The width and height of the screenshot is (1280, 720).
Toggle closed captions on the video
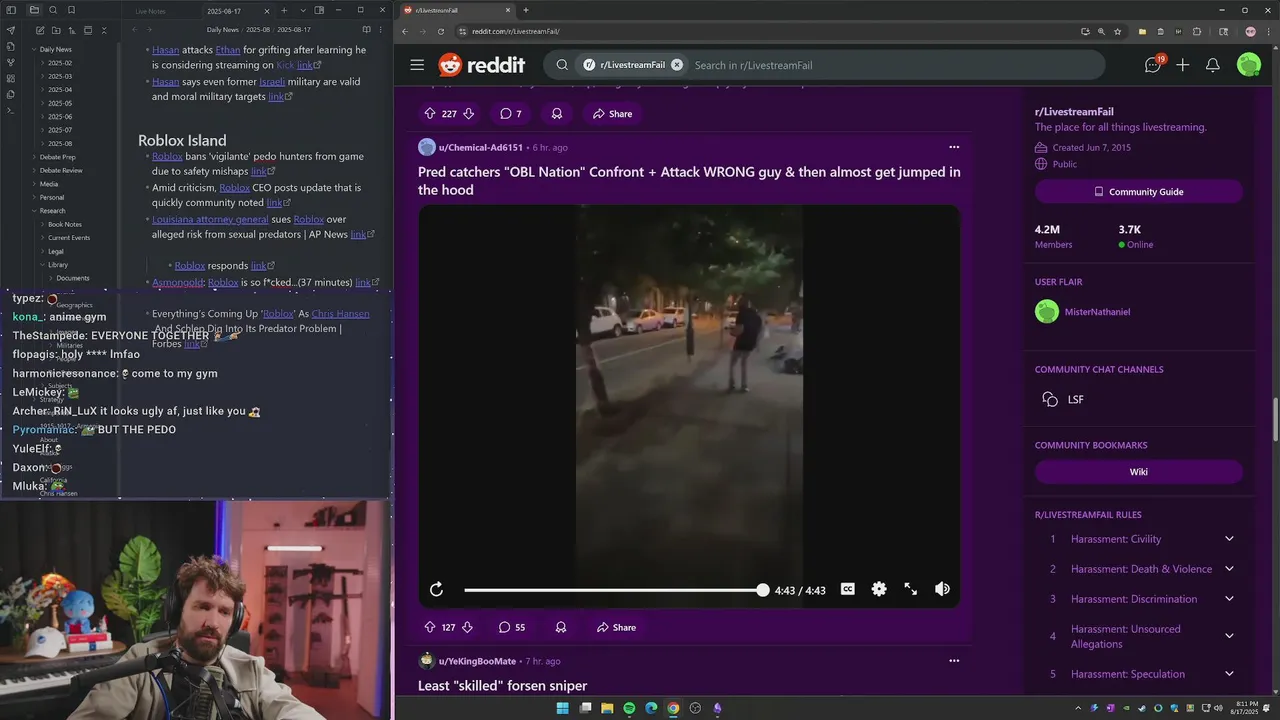(847, 589)
